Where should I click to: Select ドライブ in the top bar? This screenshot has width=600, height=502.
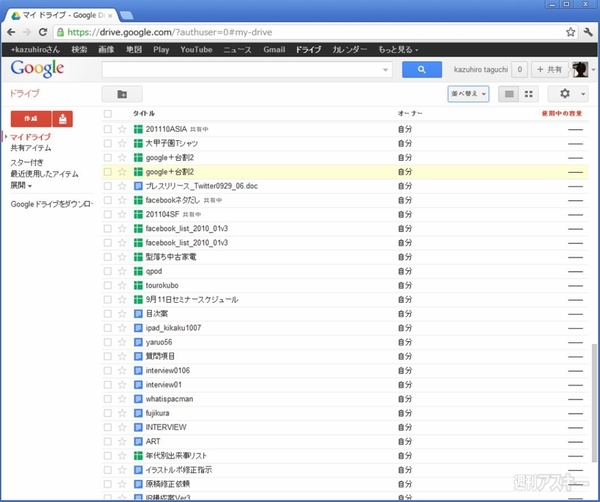coord(308,50)
